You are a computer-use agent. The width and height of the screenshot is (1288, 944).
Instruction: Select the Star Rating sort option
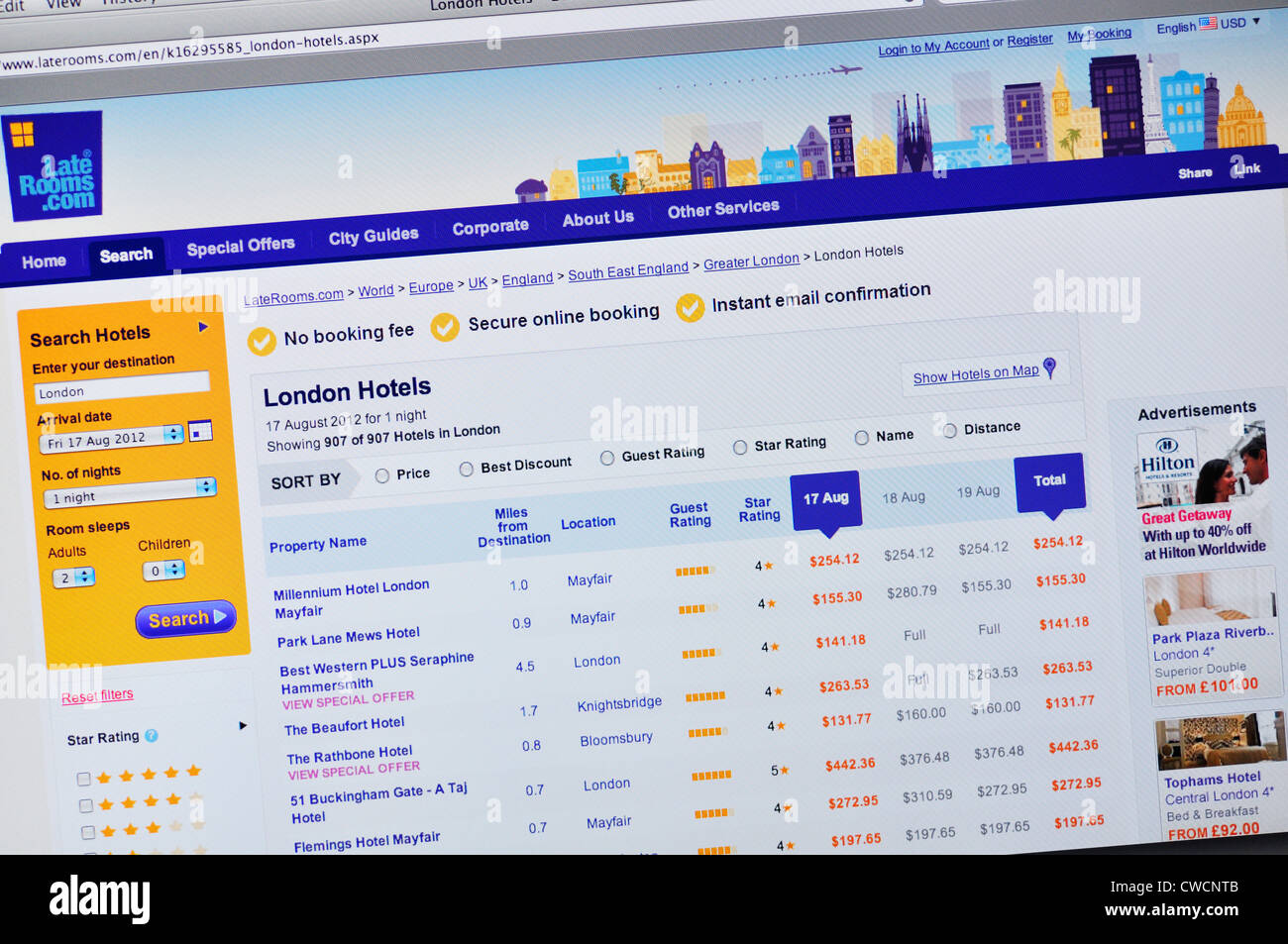click(740, 447)
